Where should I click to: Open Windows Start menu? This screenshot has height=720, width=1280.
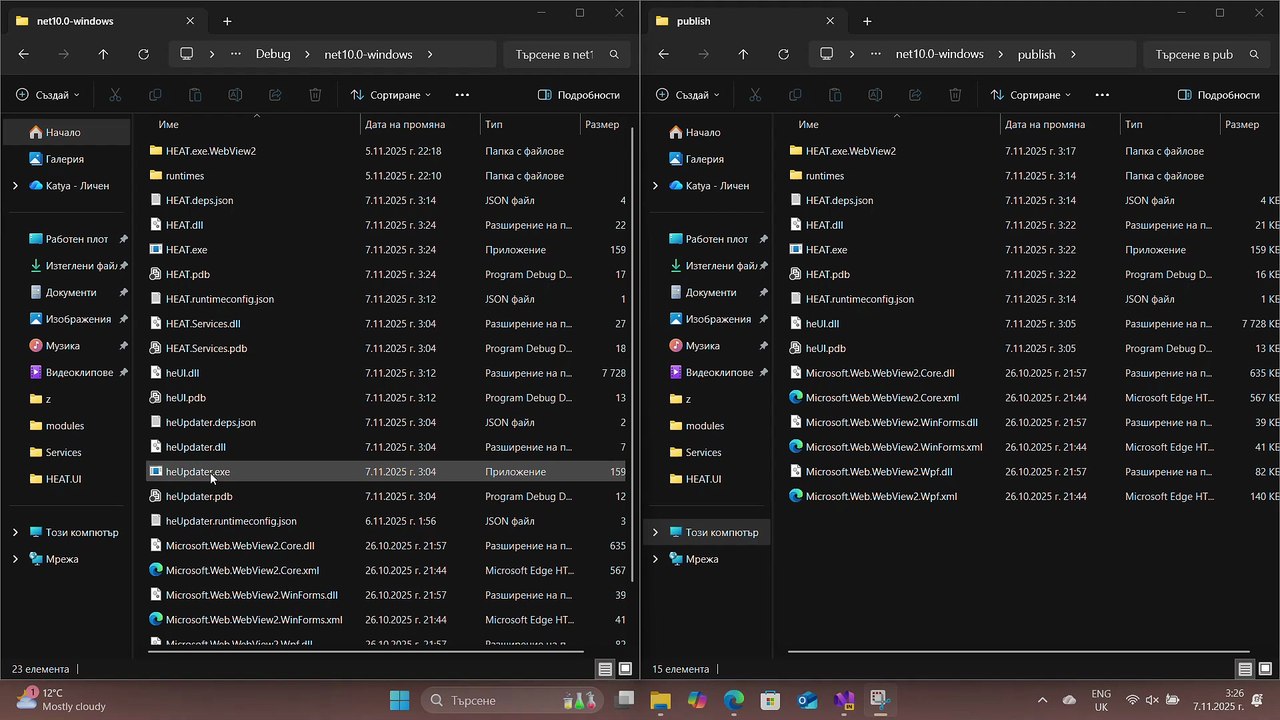[x=399, y=700]
